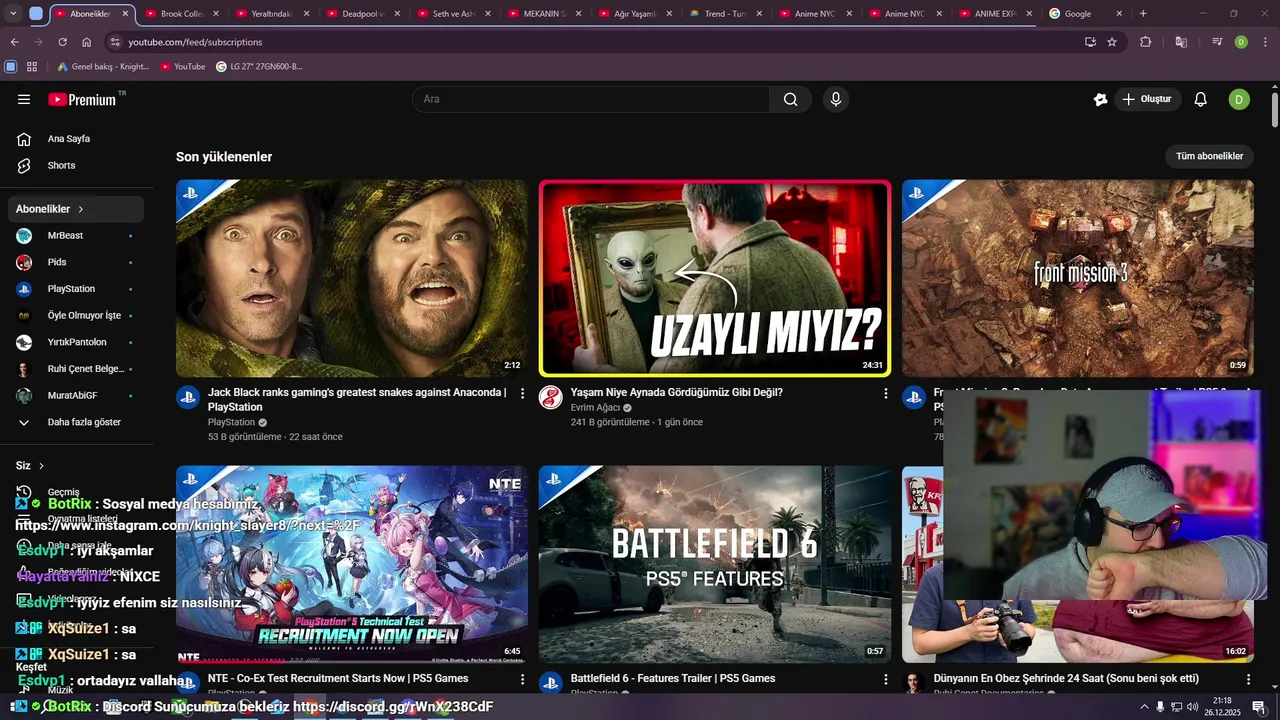
Task: Click the search magnifier button
Action: [791, 99]
